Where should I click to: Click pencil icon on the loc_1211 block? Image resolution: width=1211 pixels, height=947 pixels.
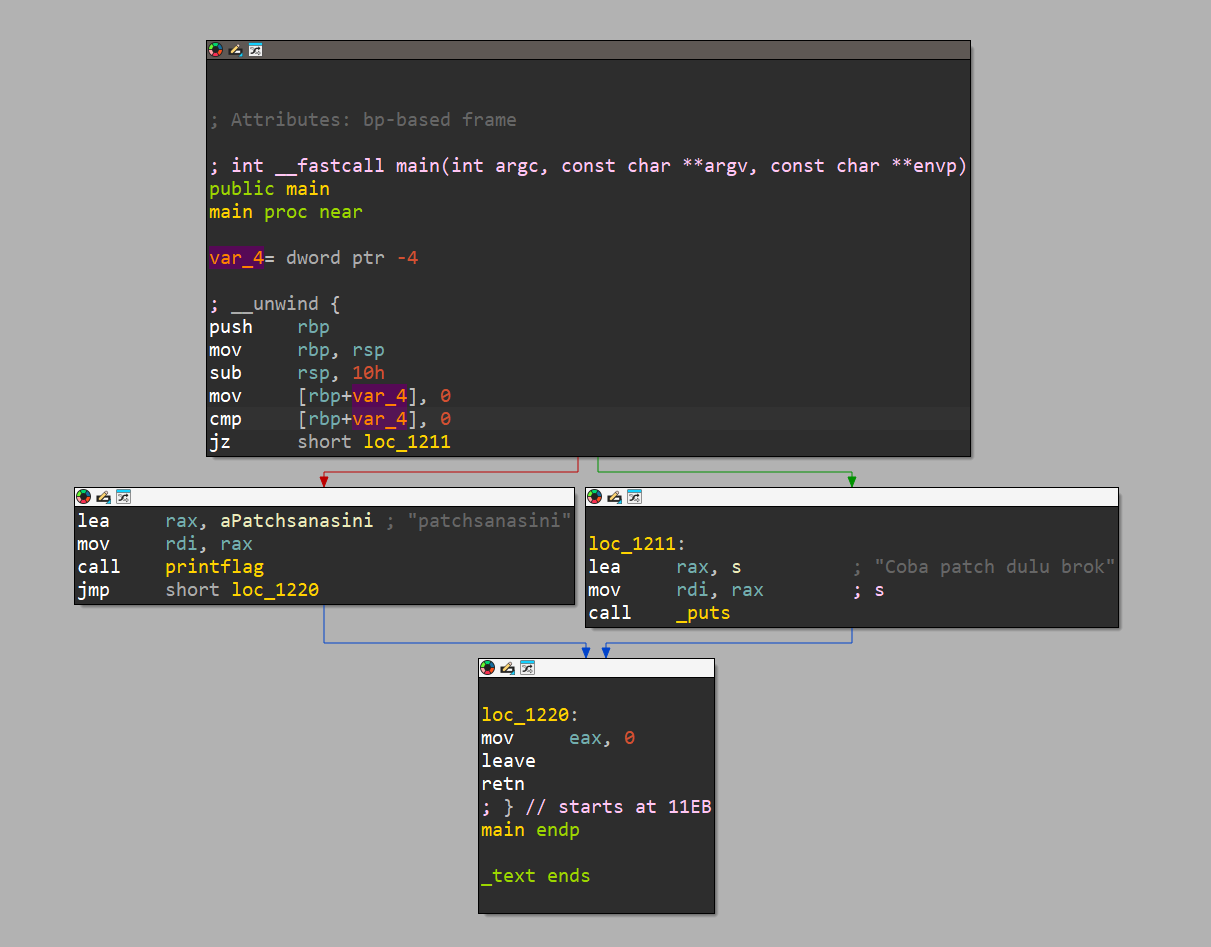[x=614, y=497]
